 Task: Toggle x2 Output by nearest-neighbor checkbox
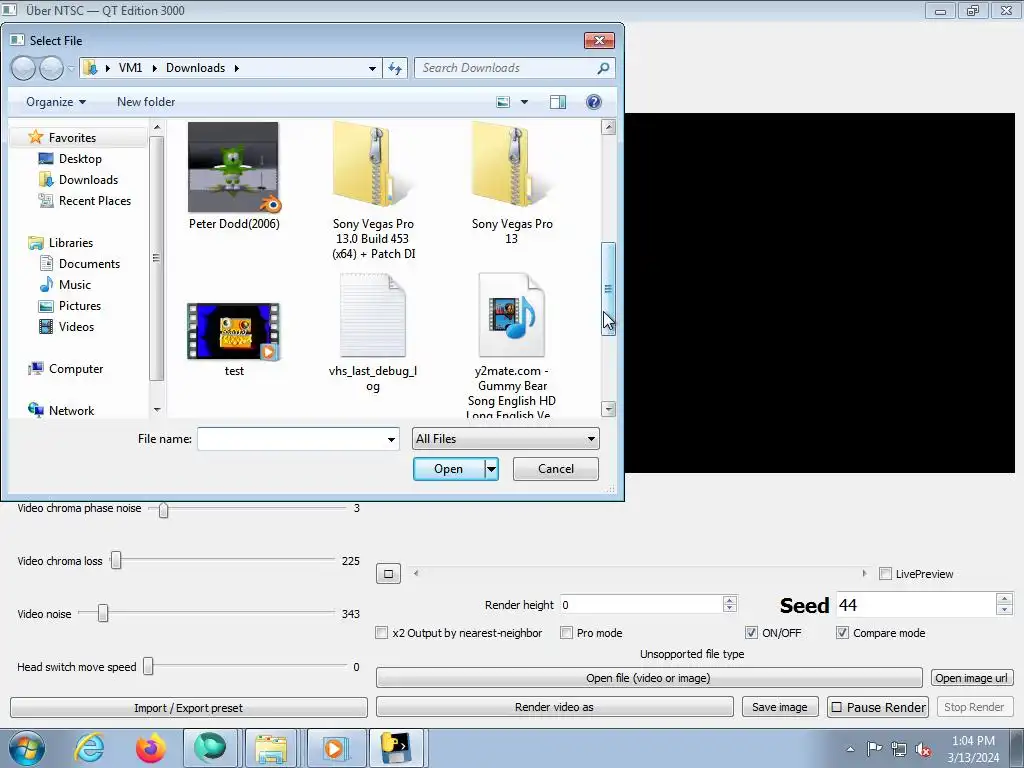click(x=381, y=633)
